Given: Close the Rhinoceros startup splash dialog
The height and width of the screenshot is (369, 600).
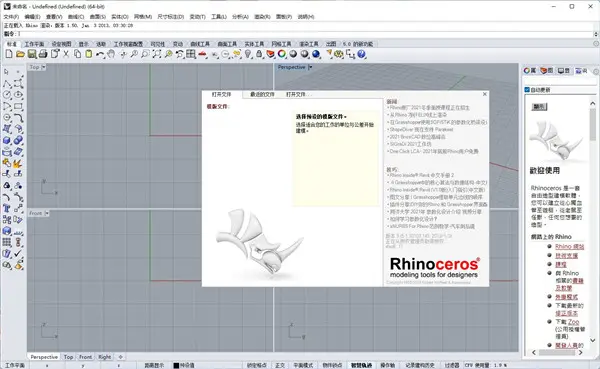Looking at the screenshot, I should tap(485, 94).
